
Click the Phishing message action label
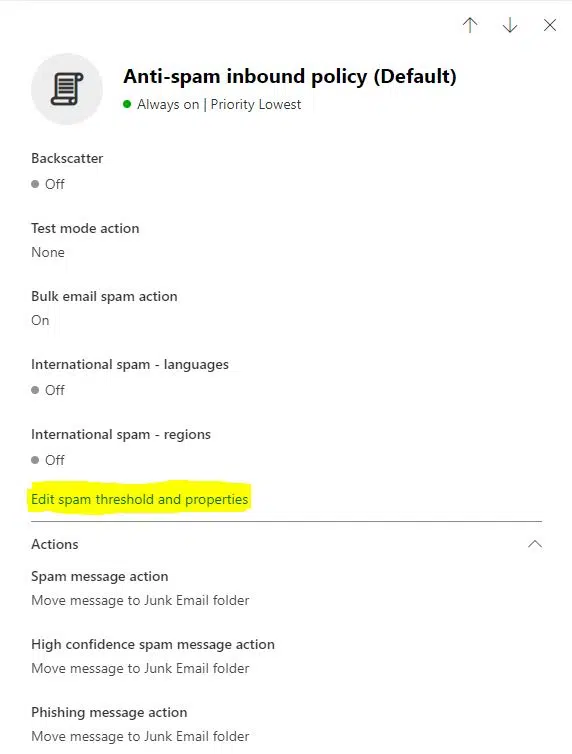[x=109, y=712]
